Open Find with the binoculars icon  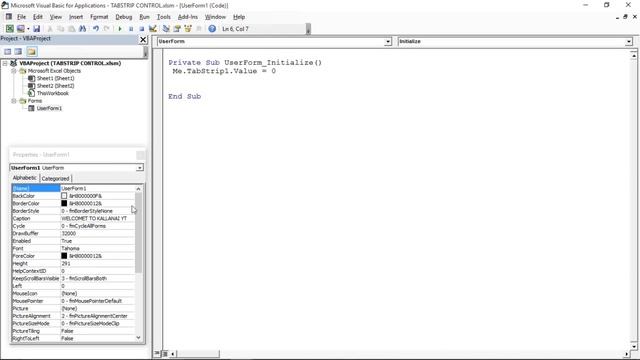pos(82,29)
